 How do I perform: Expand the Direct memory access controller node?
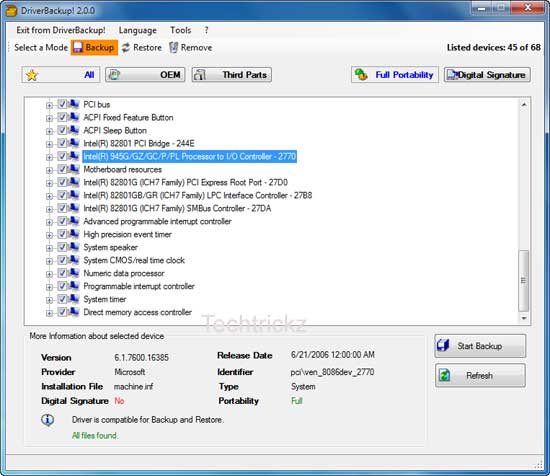tap(49, 313)
